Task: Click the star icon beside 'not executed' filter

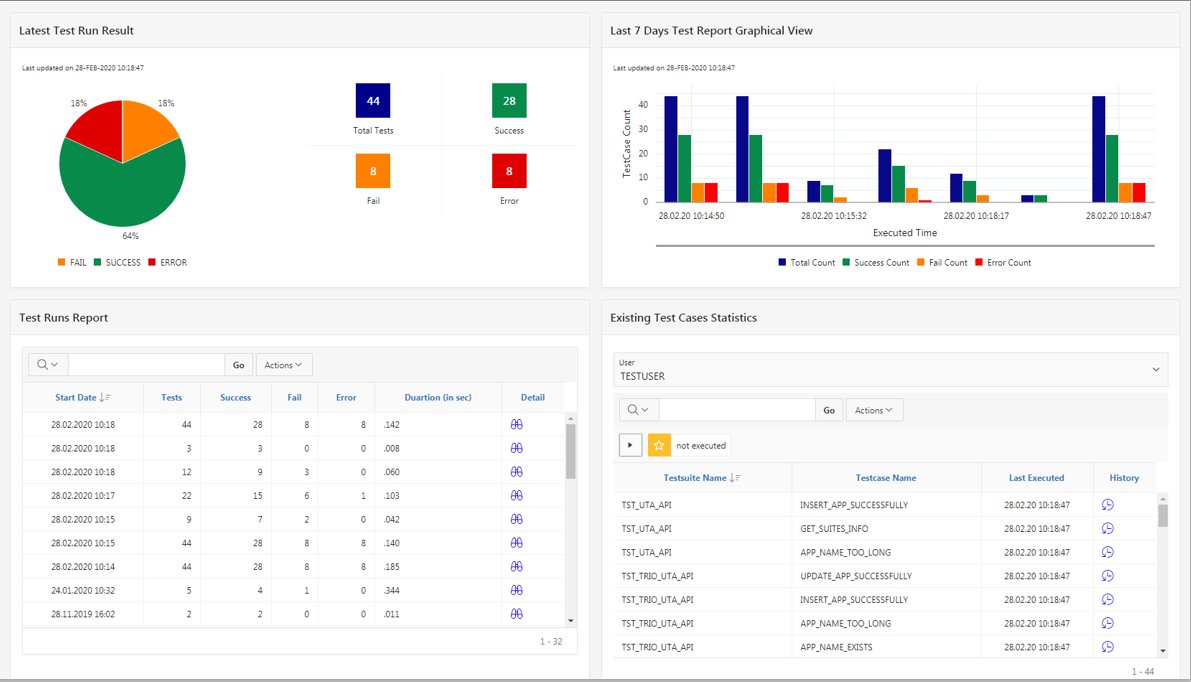Action: tap(658, 444)
